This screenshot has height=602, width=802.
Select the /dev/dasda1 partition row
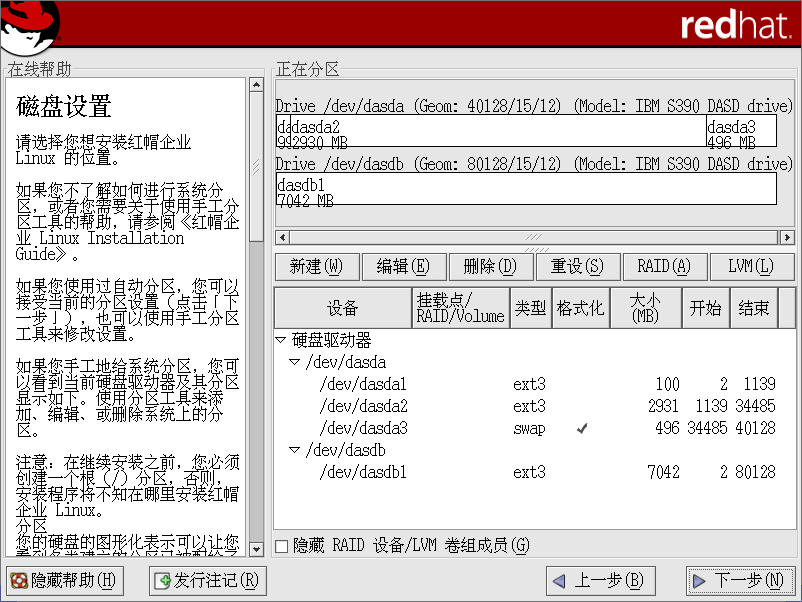pos(534,384)
